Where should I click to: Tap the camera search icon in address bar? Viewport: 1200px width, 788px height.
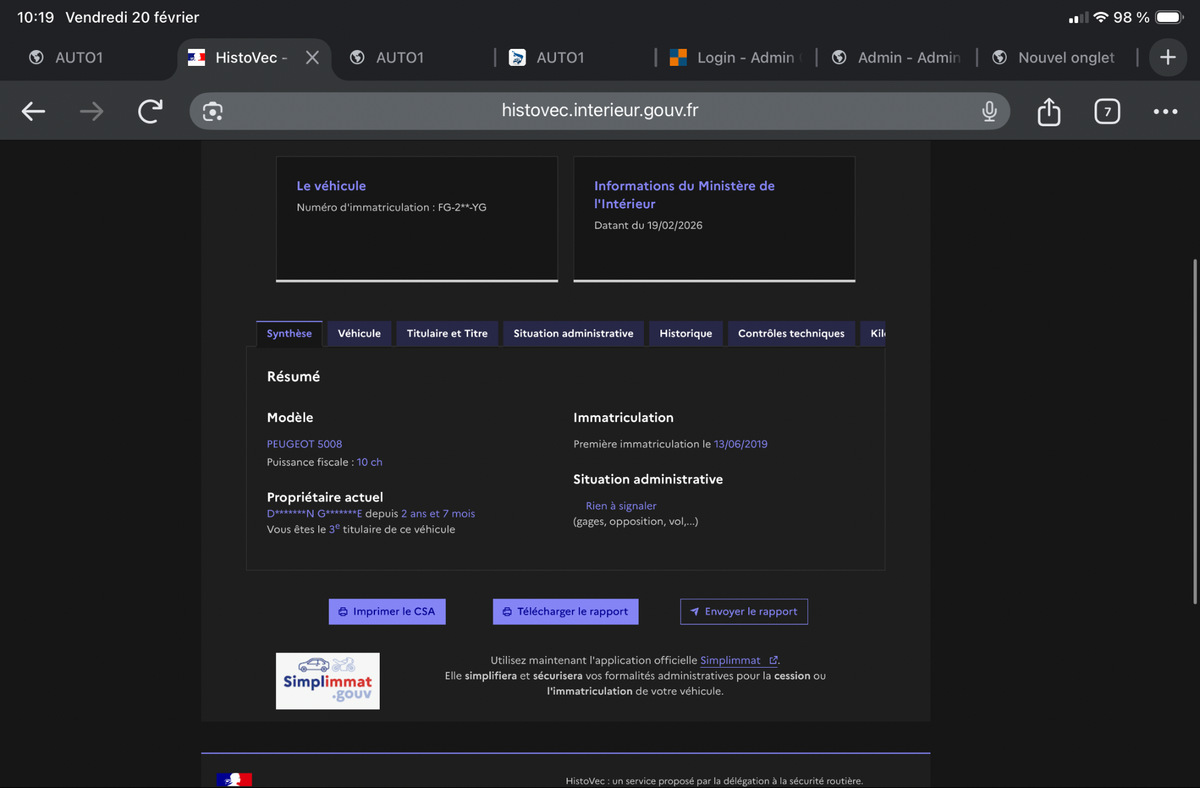[x=212, y=112]
